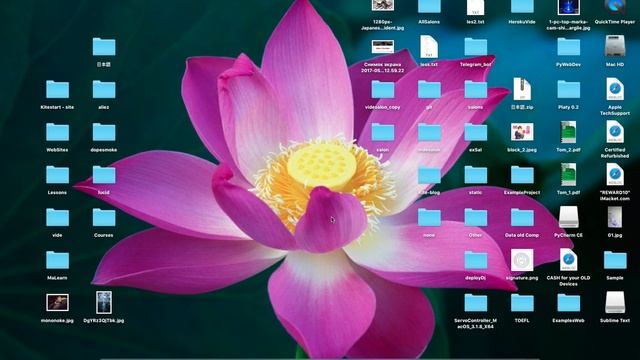Select the 1-pc-top-marka-cam-shi...argile.jpg image
Viewport: 640px width, 360px height.
pyautogui.click(x=568, y=7)
